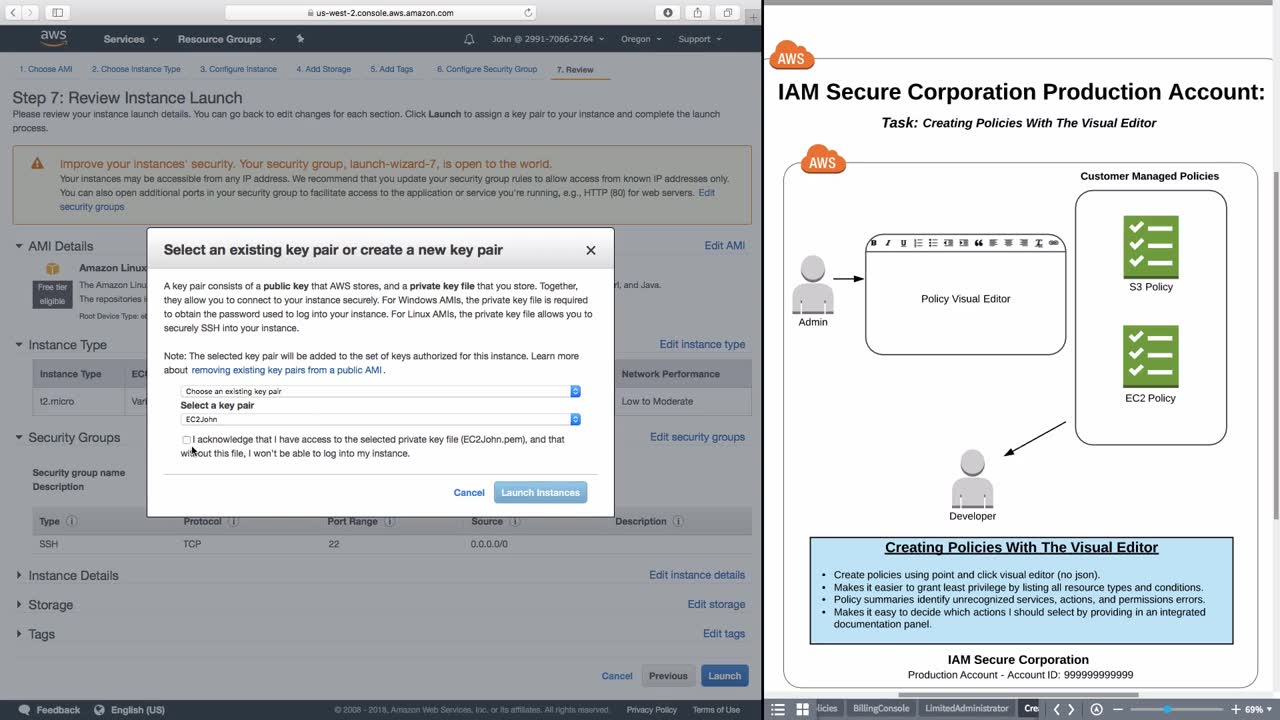Open the grid view icon in the diagram viewer
Image resolution: width=1280 pixels, height=720 pixels.
(802, 709)
